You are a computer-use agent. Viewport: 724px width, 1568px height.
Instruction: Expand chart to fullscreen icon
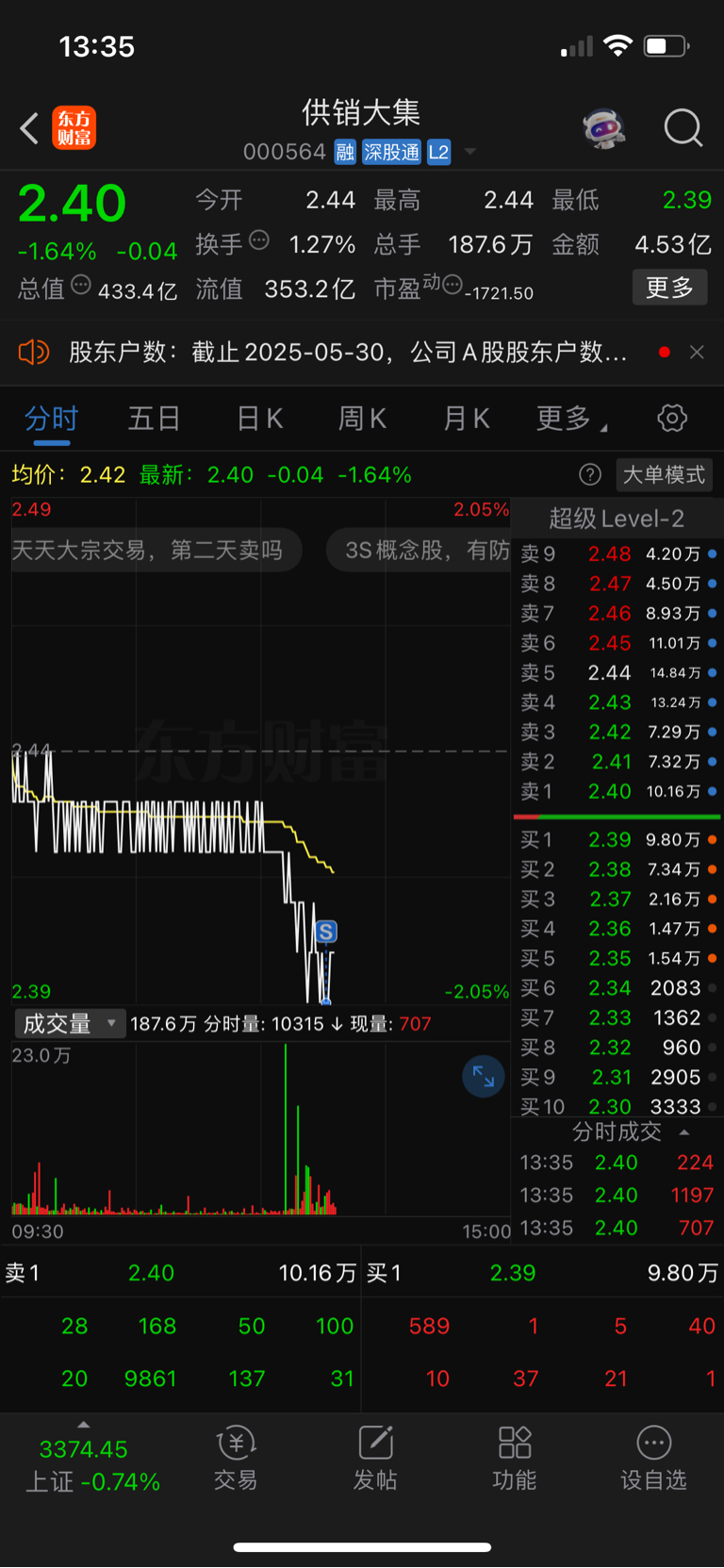point(484,1076)
